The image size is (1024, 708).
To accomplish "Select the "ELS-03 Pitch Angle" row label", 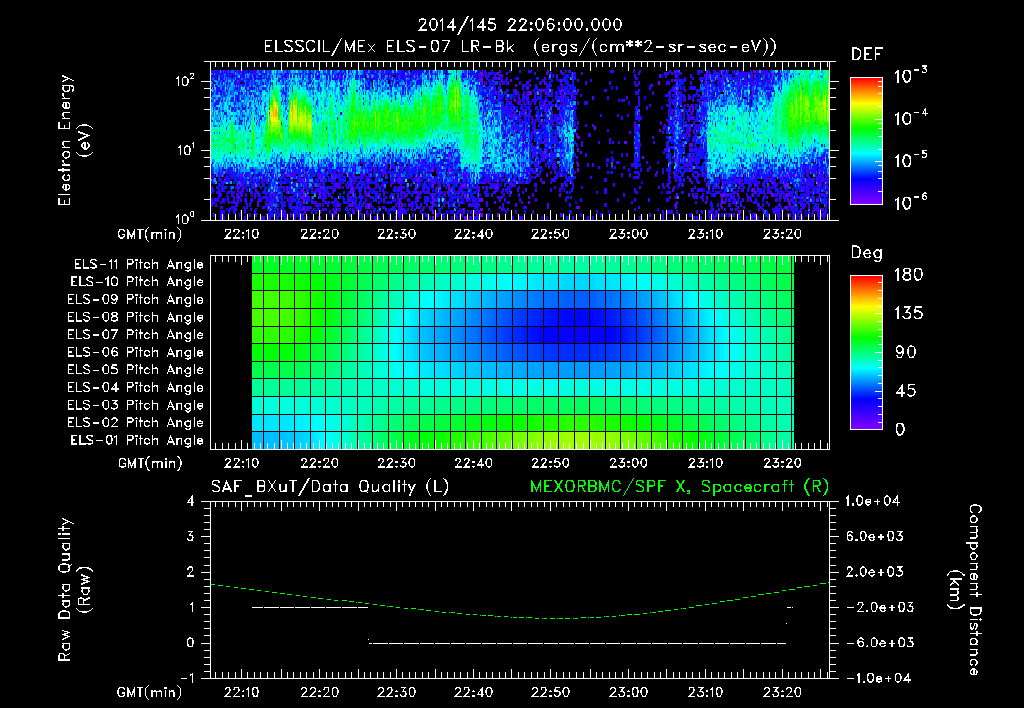I will 136,405.
